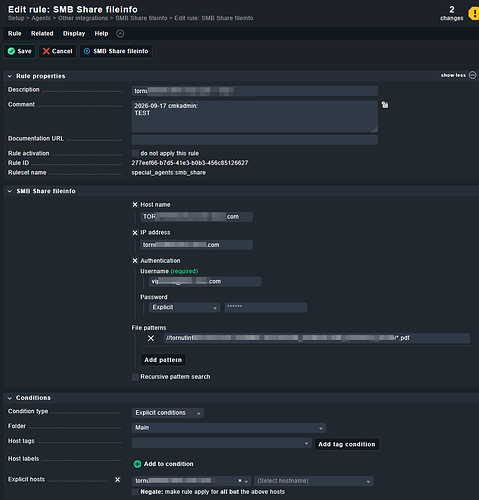Click the green plus Add to condition icon
Screen dimensions: 479x500
click(x=137, y=464)
